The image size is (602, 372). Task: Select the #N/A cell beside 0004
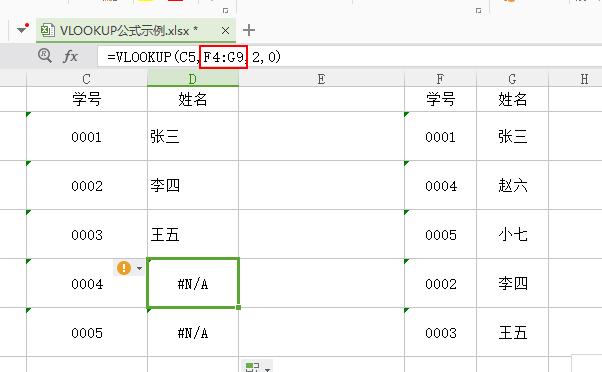[193, 283]
